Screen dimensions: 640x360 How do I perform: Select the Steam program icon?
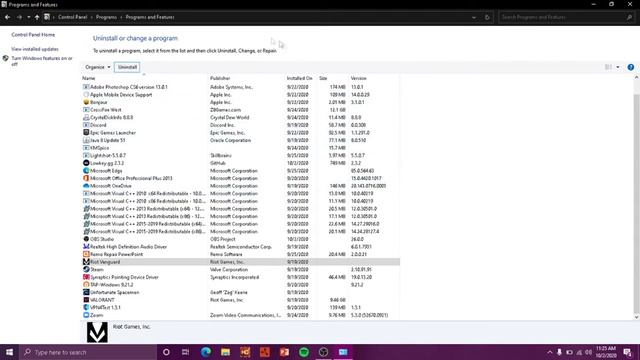[x=86, y=269]
